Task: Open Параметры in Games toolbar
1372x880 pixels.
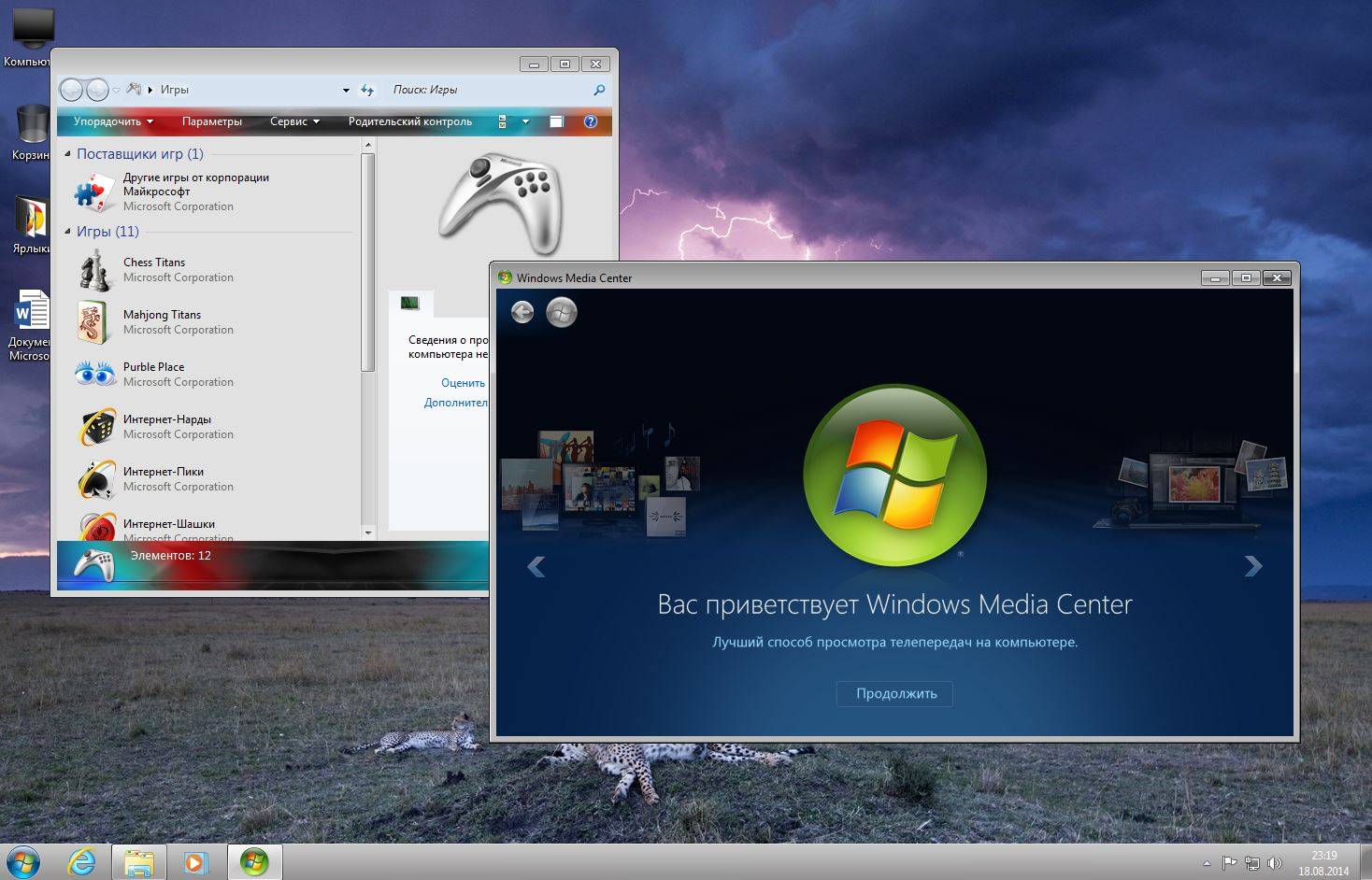Action: point(212,121)
